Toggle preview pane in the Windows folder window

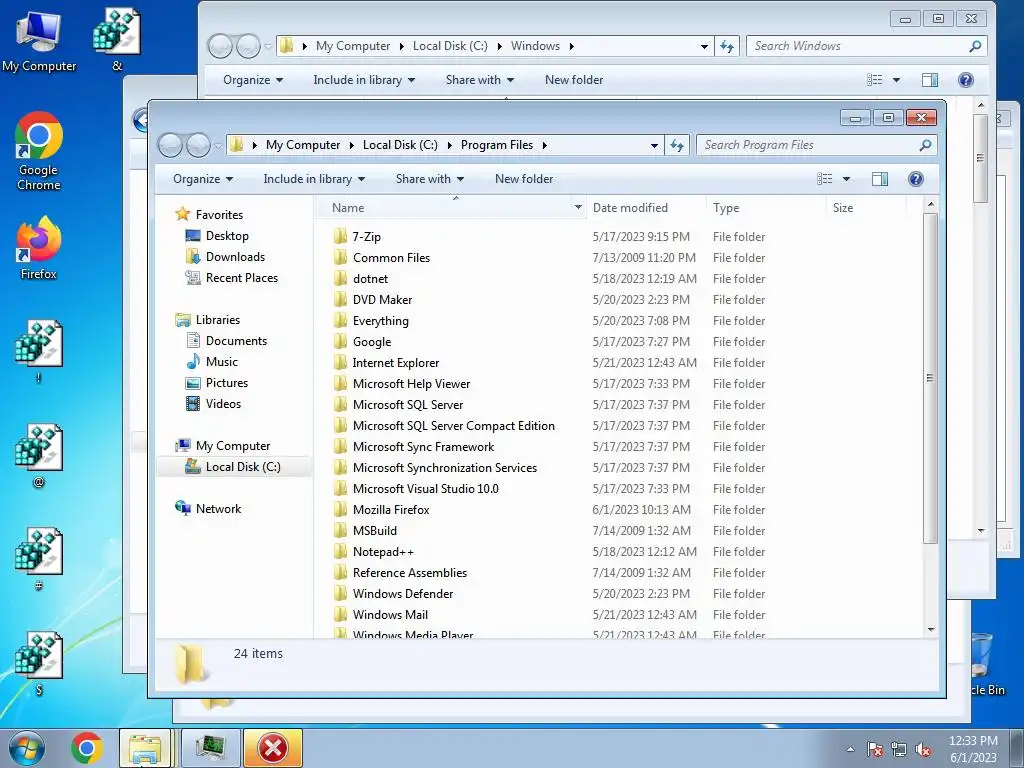pos(930,80)
